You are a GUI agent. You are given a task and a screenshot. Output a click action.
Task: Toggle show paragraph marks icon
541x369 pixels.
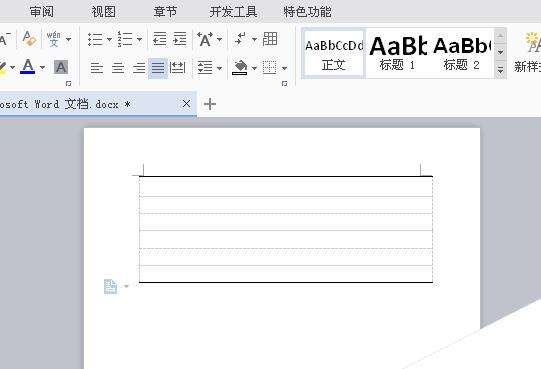click(x=240, y=39)
